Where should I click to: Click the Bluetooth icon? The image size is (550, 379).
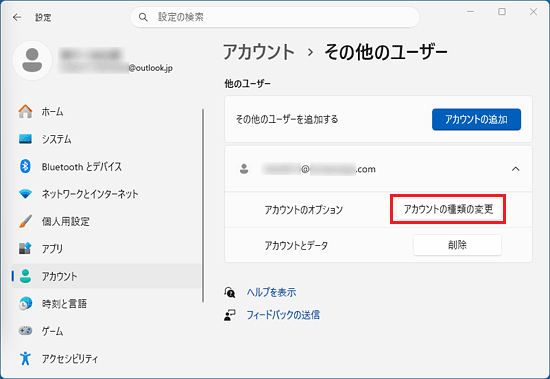point(25,166)
